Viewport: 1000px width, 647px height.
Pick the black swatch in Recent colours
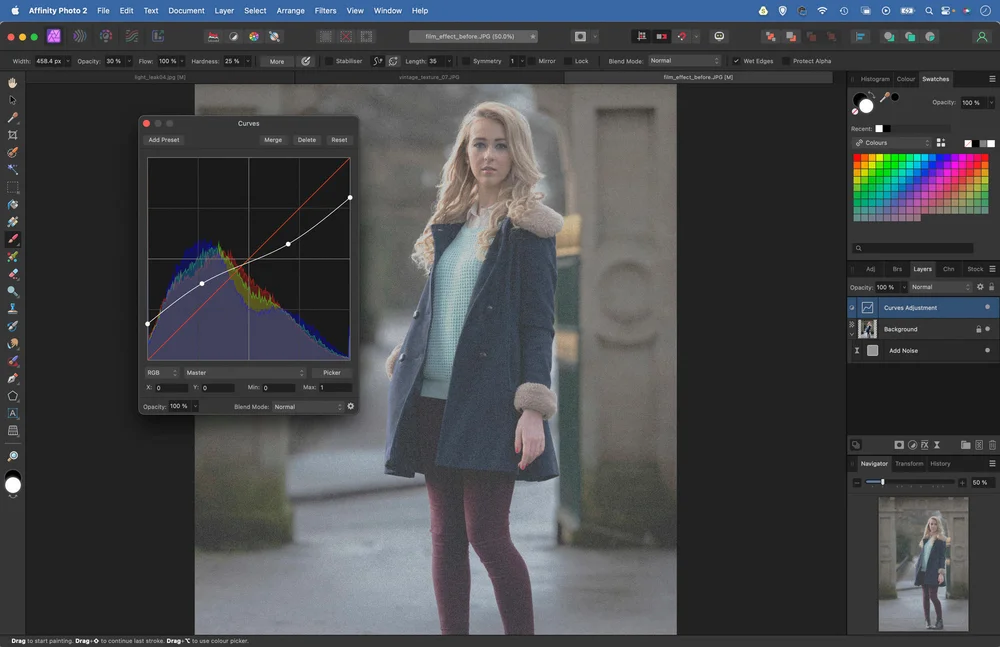(x=887, y=128)
